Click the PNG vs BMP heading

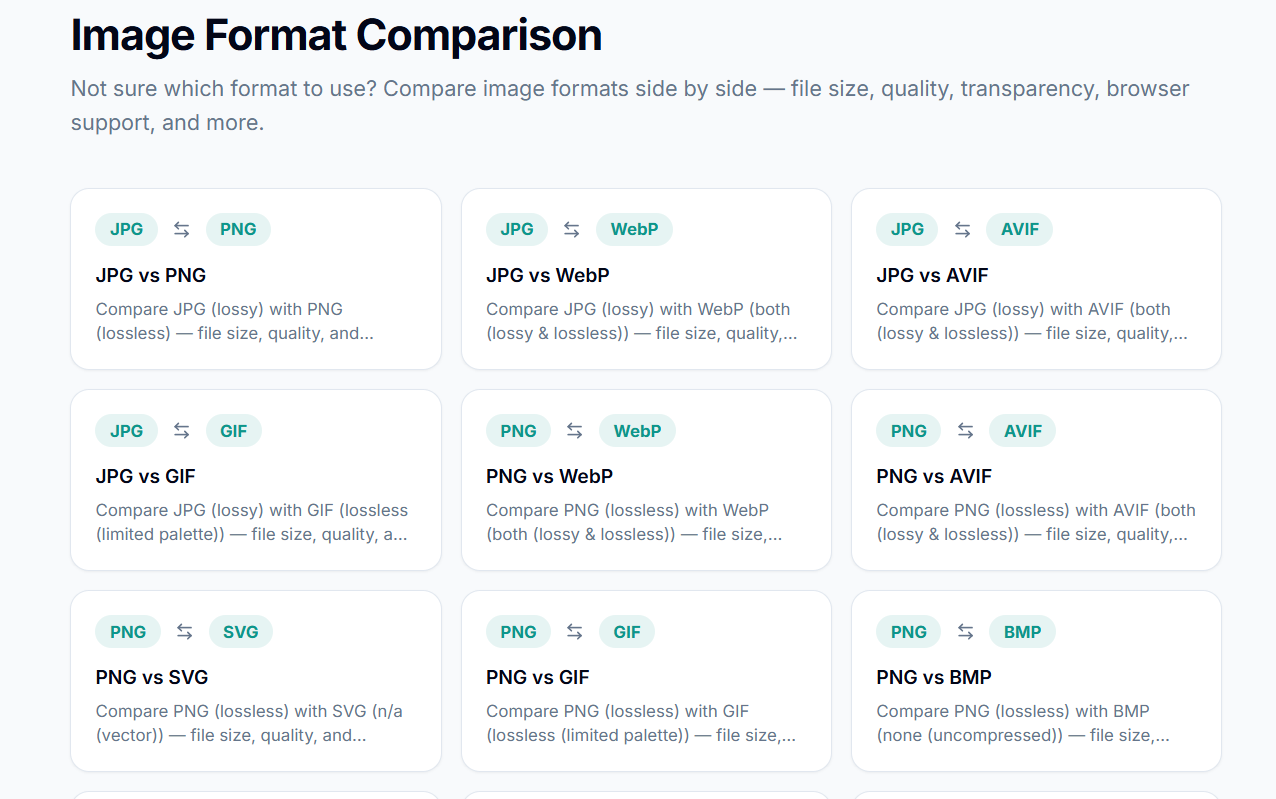coord(934,677)
